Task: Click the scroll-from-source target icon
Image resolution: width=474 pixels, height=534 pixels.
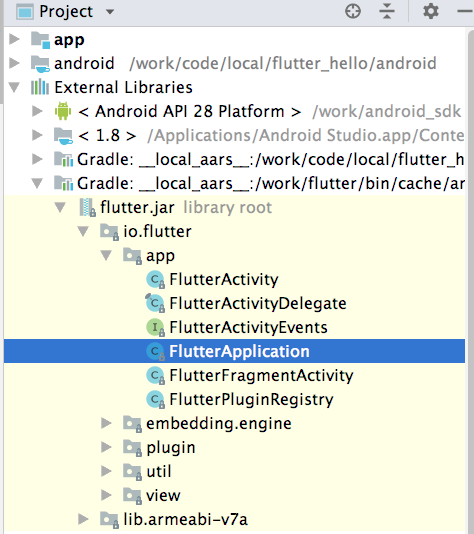Action: tap(353, 11)
